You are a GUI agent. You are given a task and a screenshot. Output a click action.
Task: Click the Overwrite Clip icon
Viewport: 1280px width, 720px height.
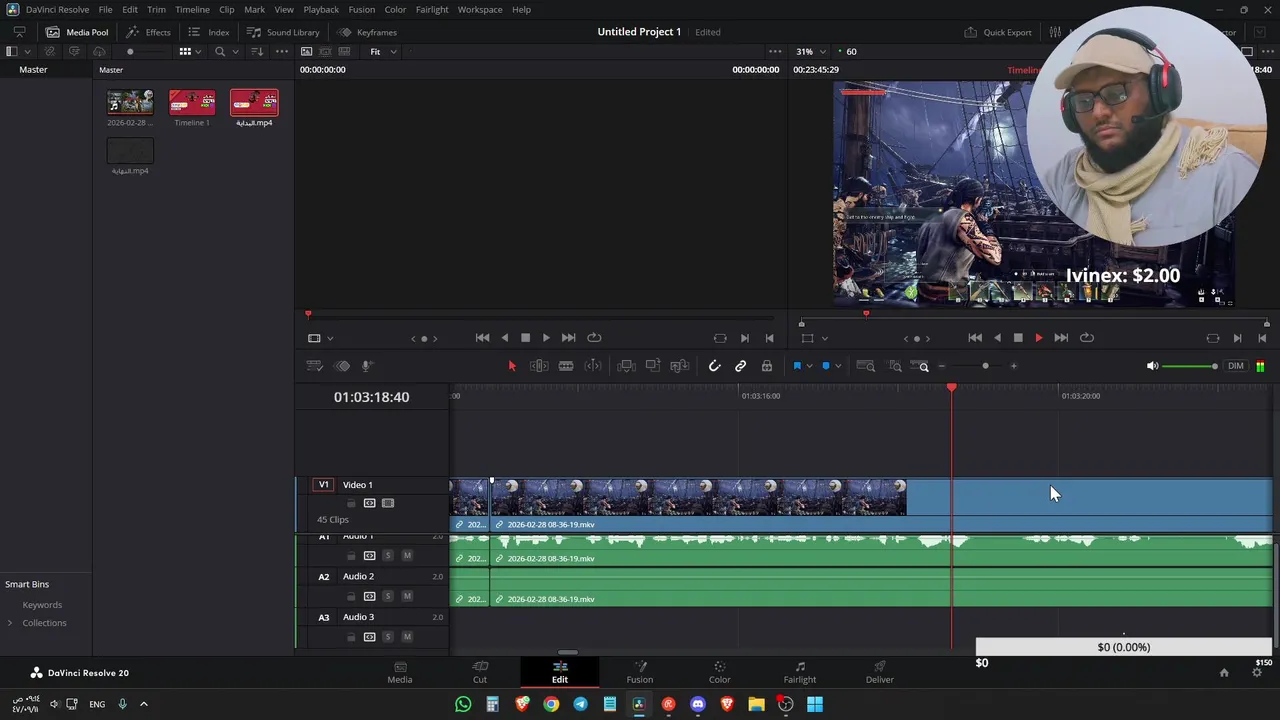[653, 366]
